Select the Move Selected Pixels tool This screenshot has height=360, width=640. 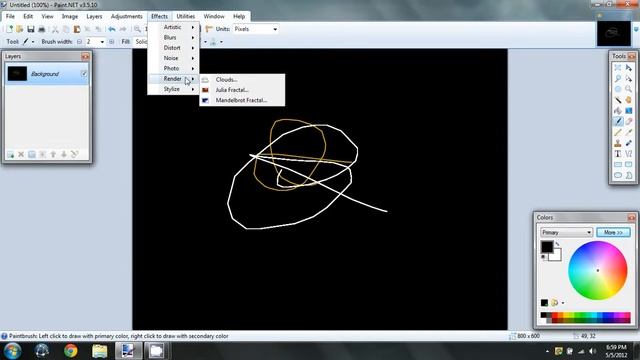tap(629, 68)
